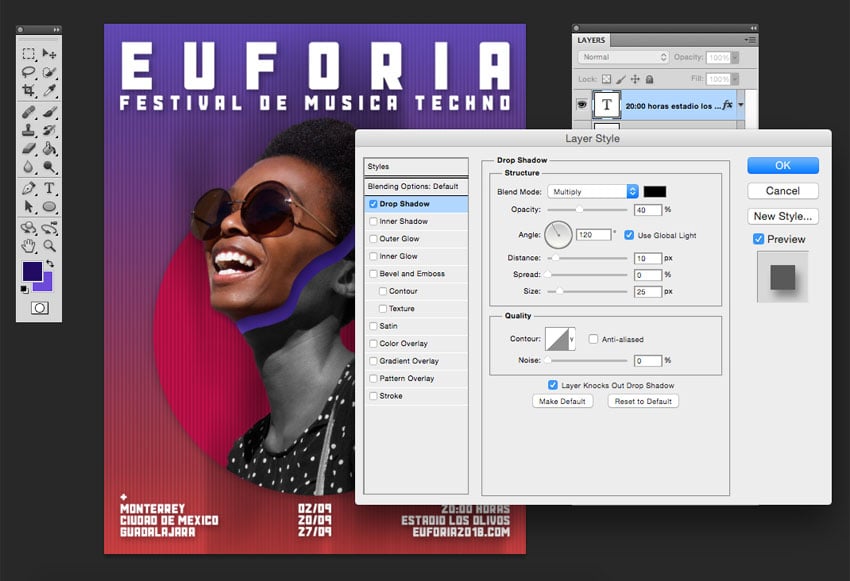
Task: Select the Ellipse shape tool
Action: pos(49,206)
